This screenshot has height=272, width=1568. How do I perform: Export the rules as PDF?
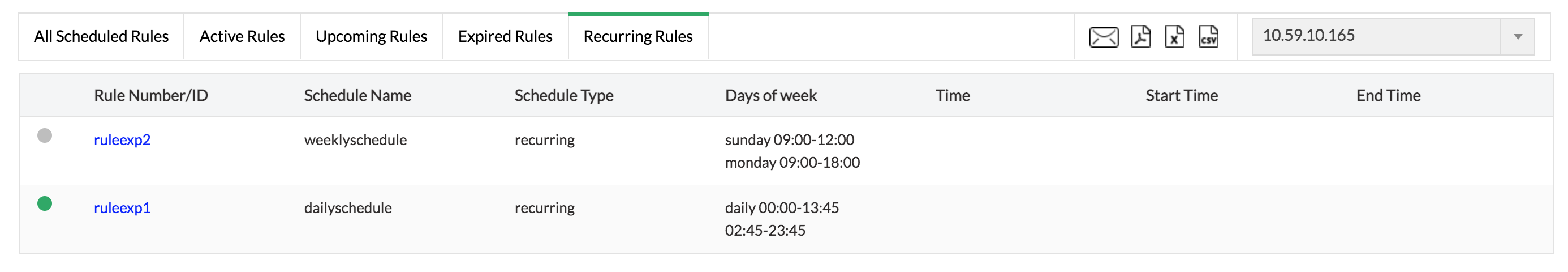click(x=1141, y=37)
